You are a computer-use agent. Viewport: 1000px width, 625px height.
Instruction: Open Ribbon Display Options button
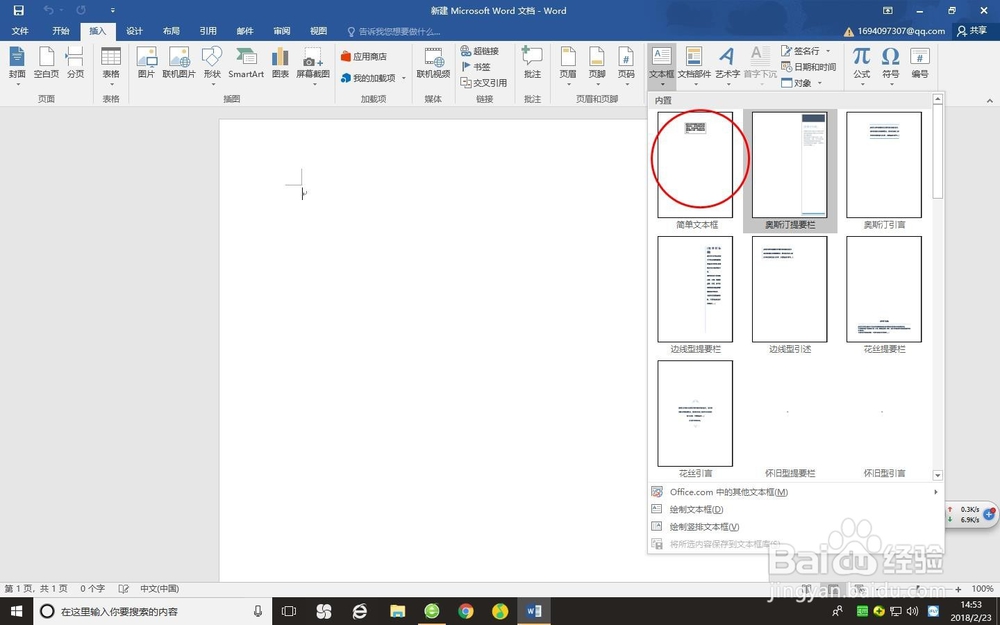coord(888,10)
